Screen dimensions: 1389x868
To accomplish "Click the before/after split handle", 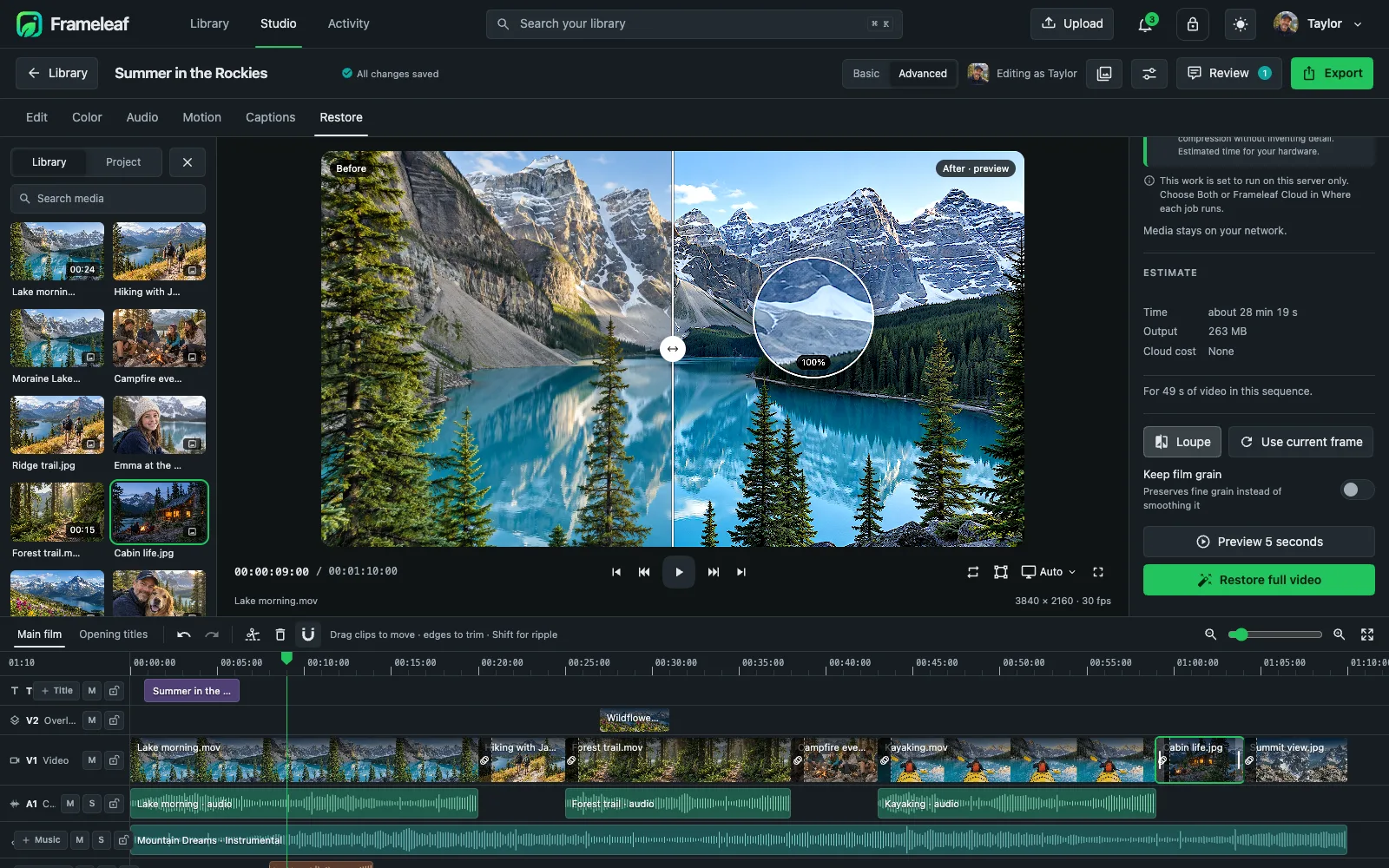I will (x=673, y=349).
